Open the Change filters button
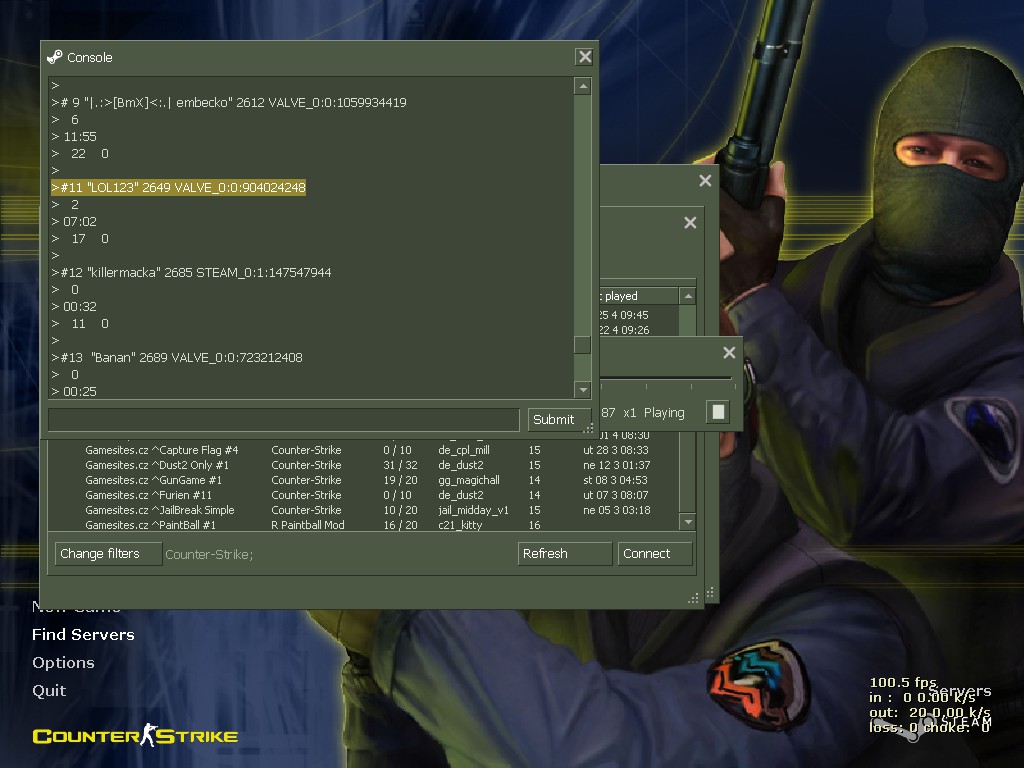 tap(108, 554)
